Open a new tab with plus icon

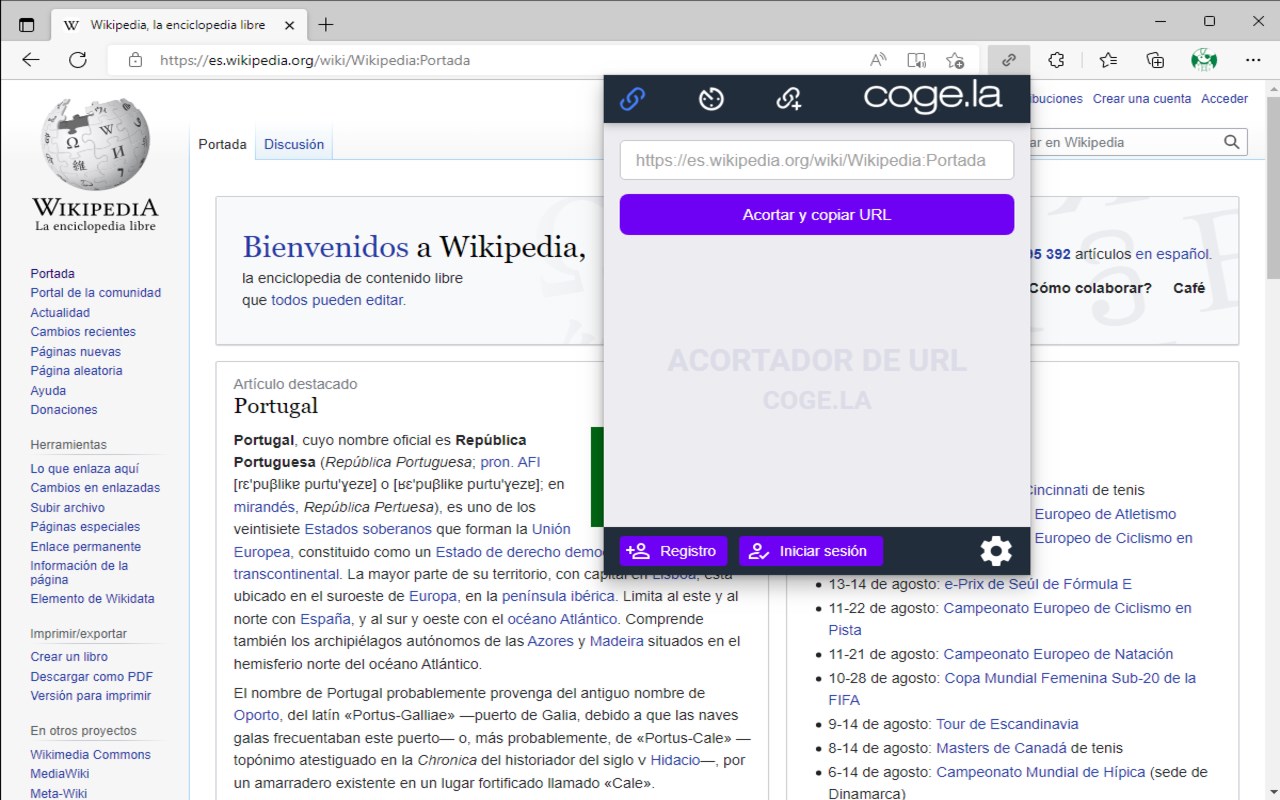tap(326, 24)
